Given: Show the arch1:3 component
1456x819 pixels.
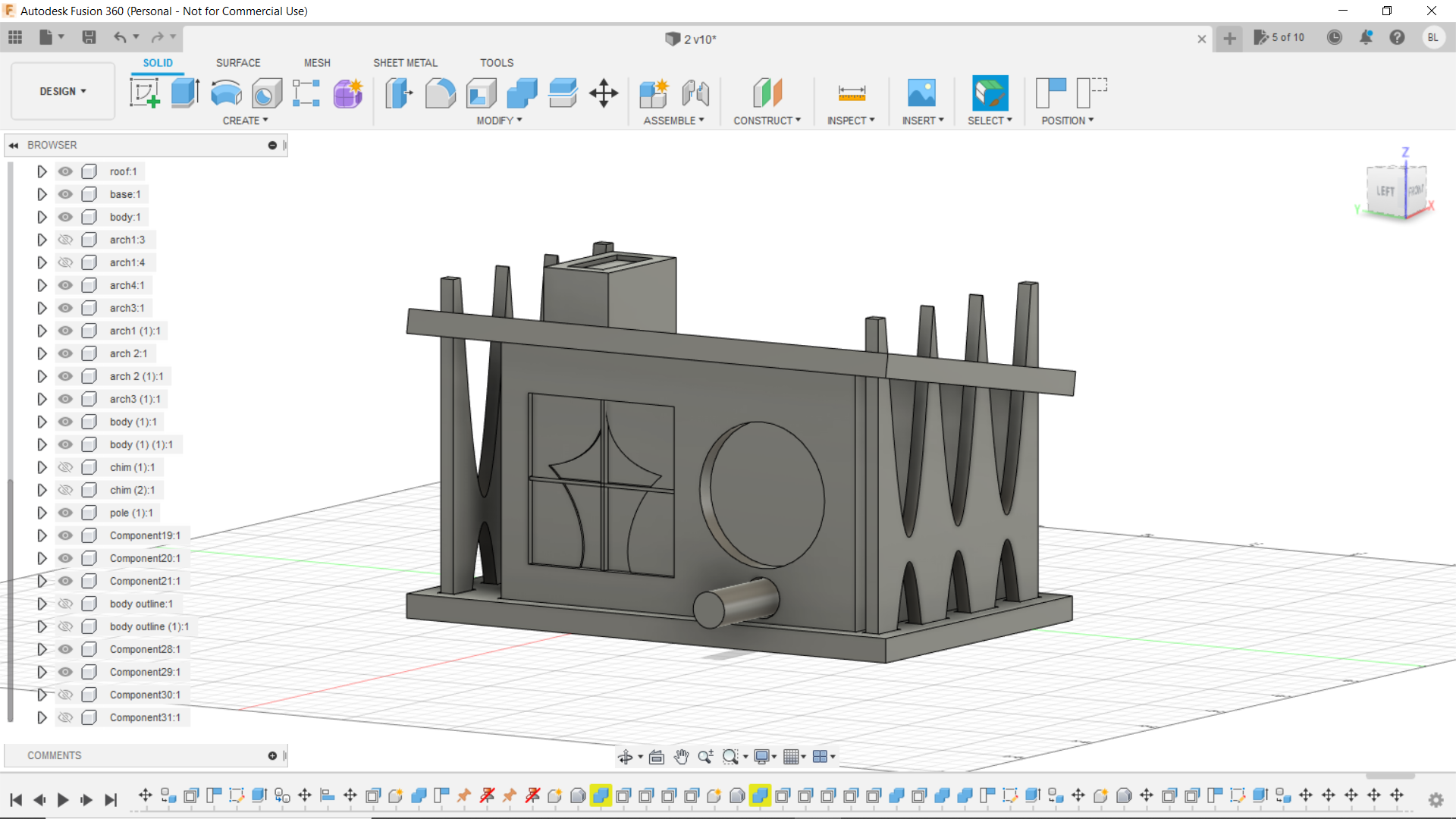Looking at the screenshot, I should [x=66, y=240].
